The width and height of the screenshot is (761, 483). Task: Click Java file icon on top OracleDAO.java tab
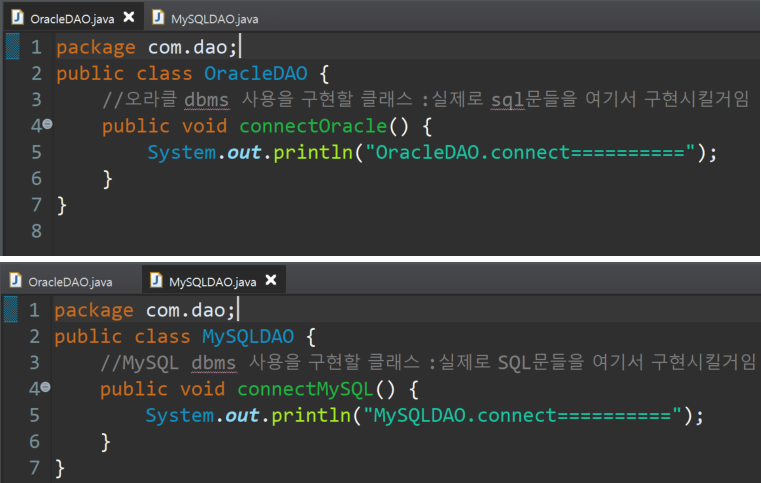tap(18, 17)
